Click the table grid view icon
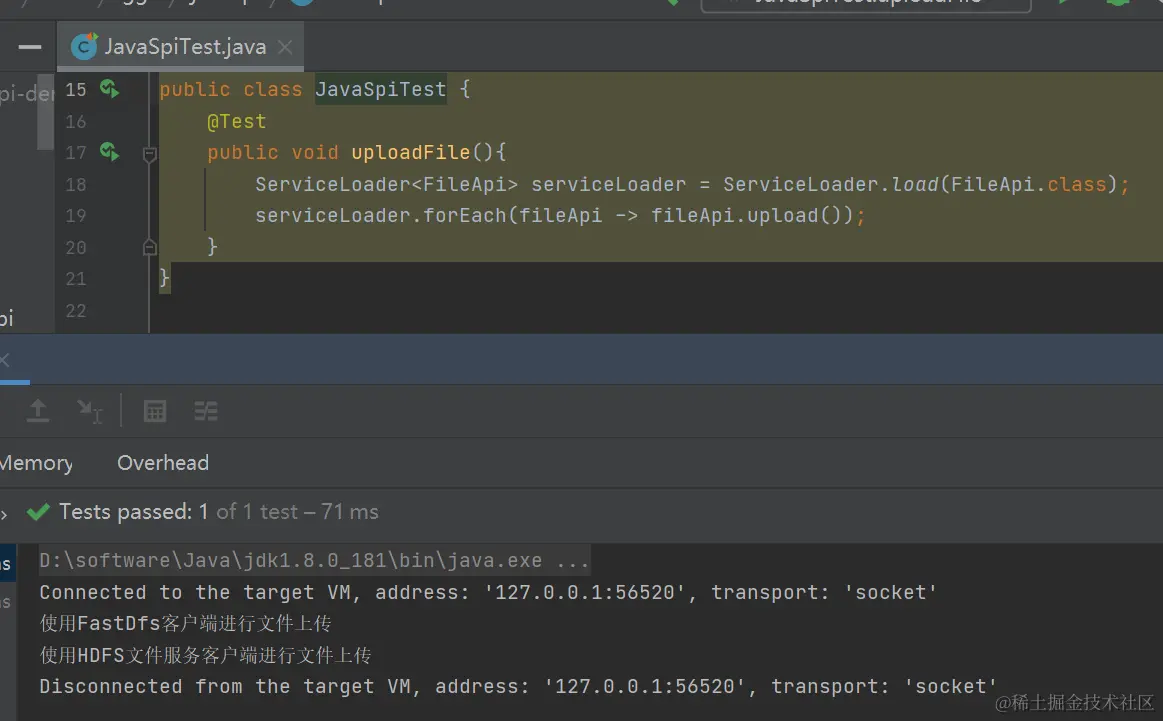This screenshot has height=721, width=1163. [x=154, y=411]
